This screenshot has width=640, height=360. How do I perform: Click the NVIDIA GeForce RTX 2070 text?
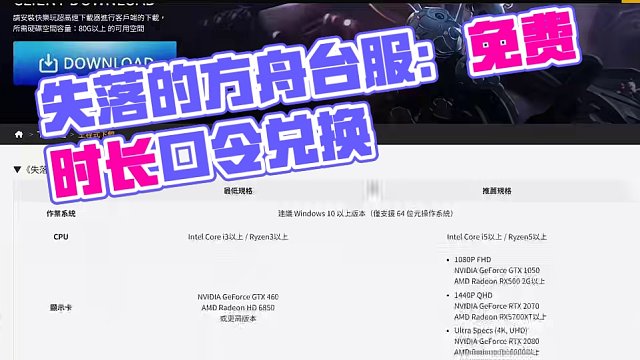coord(497,306)
